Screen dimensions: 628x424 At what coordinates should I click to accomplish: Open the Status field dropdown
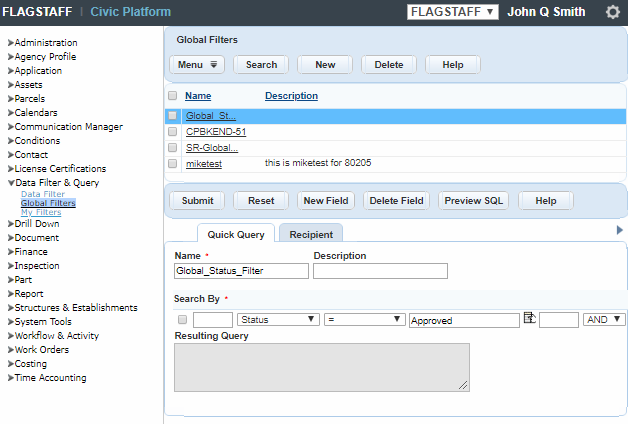[278, 320]
